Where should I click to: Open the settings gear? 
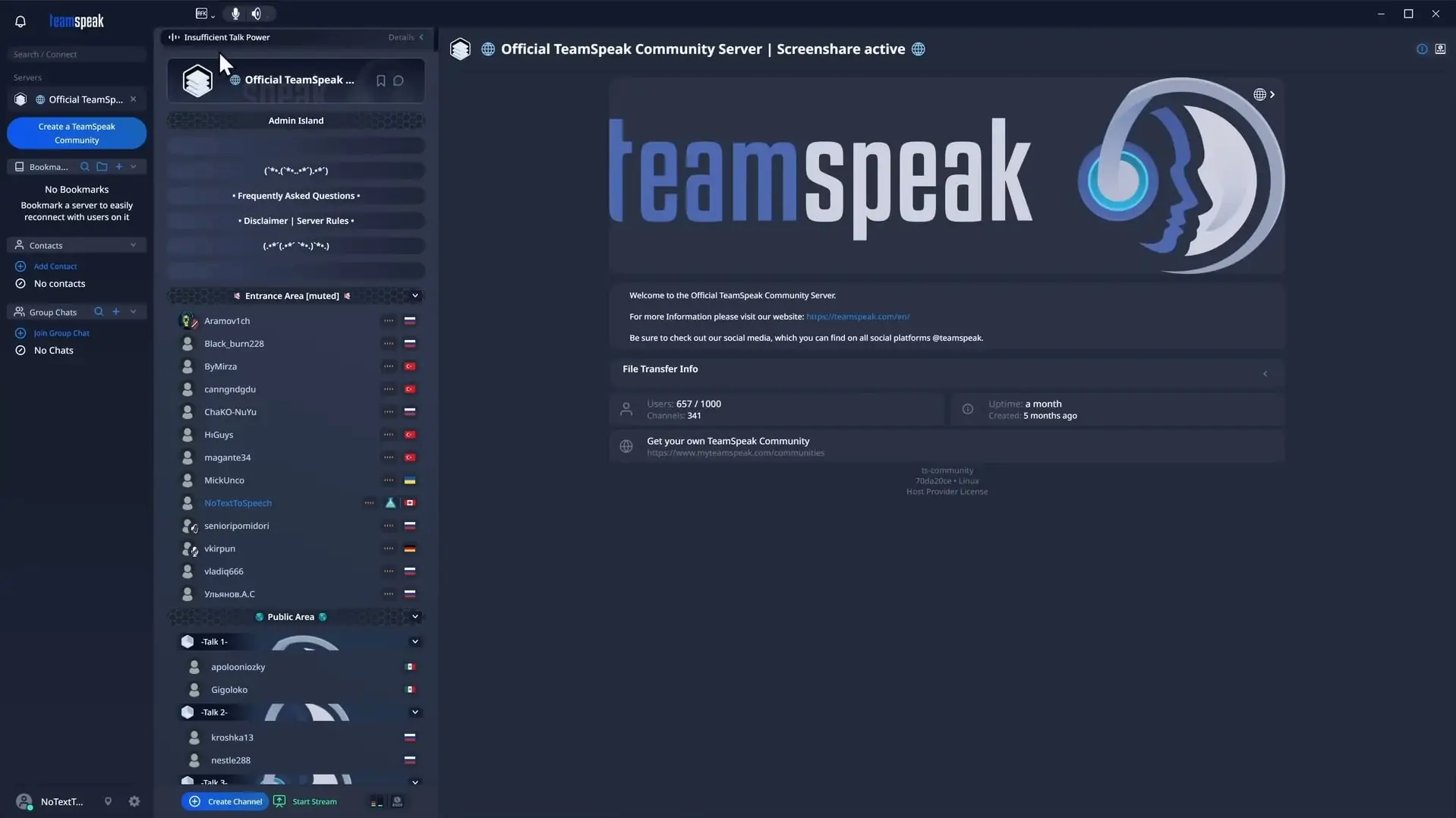pos(134,802)
